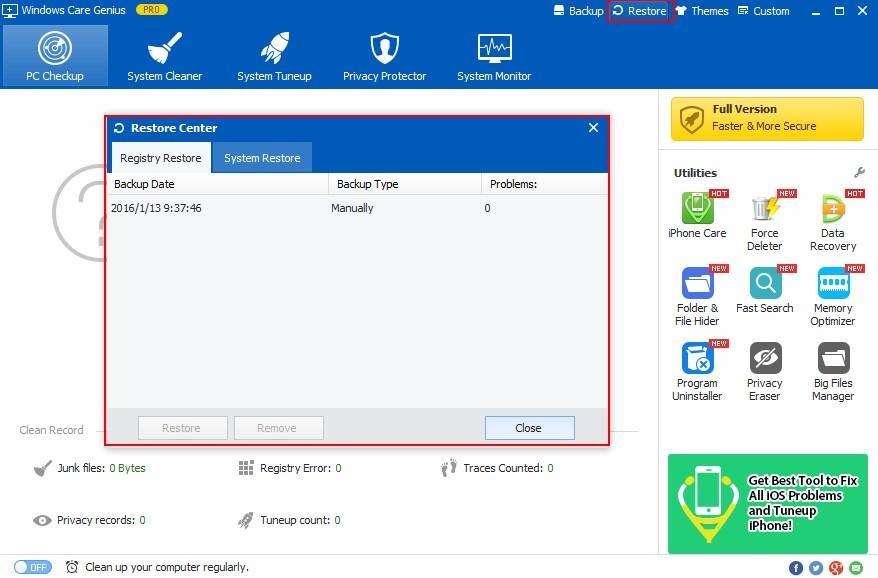Open System Monitor icon

[x=494, y=49]
